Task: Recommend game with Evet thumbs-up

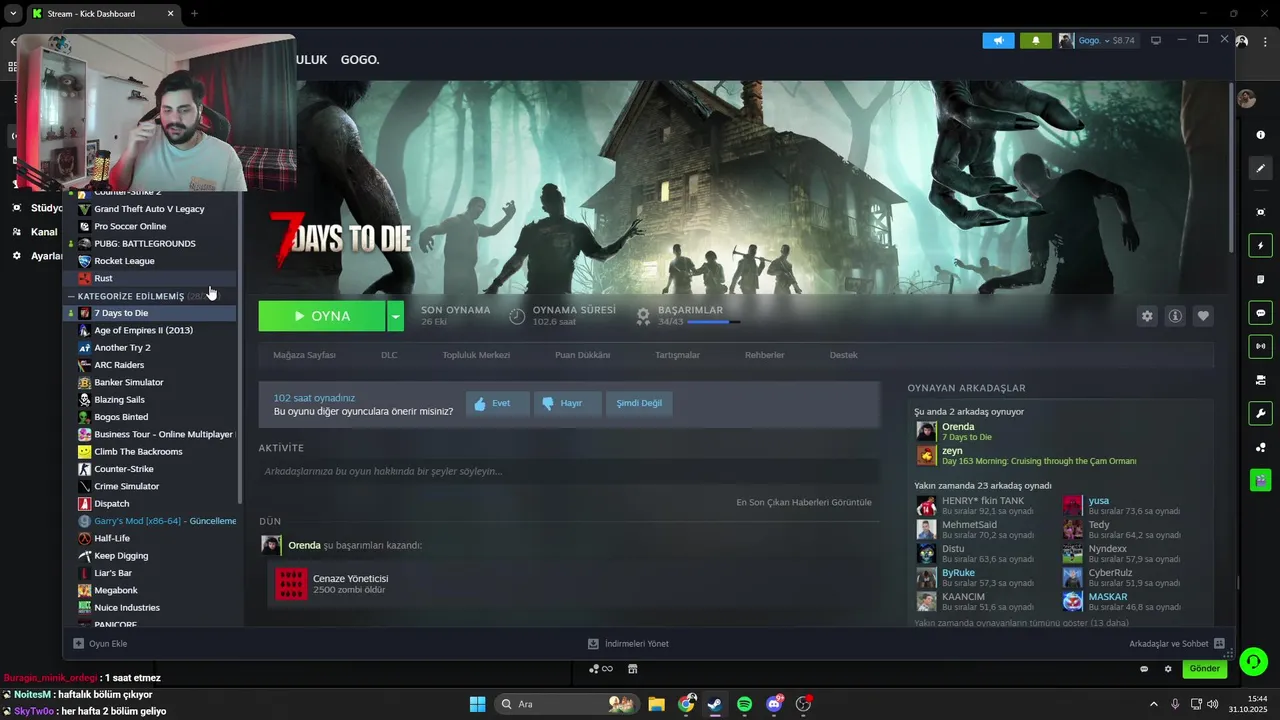Action: coord(496,404)
